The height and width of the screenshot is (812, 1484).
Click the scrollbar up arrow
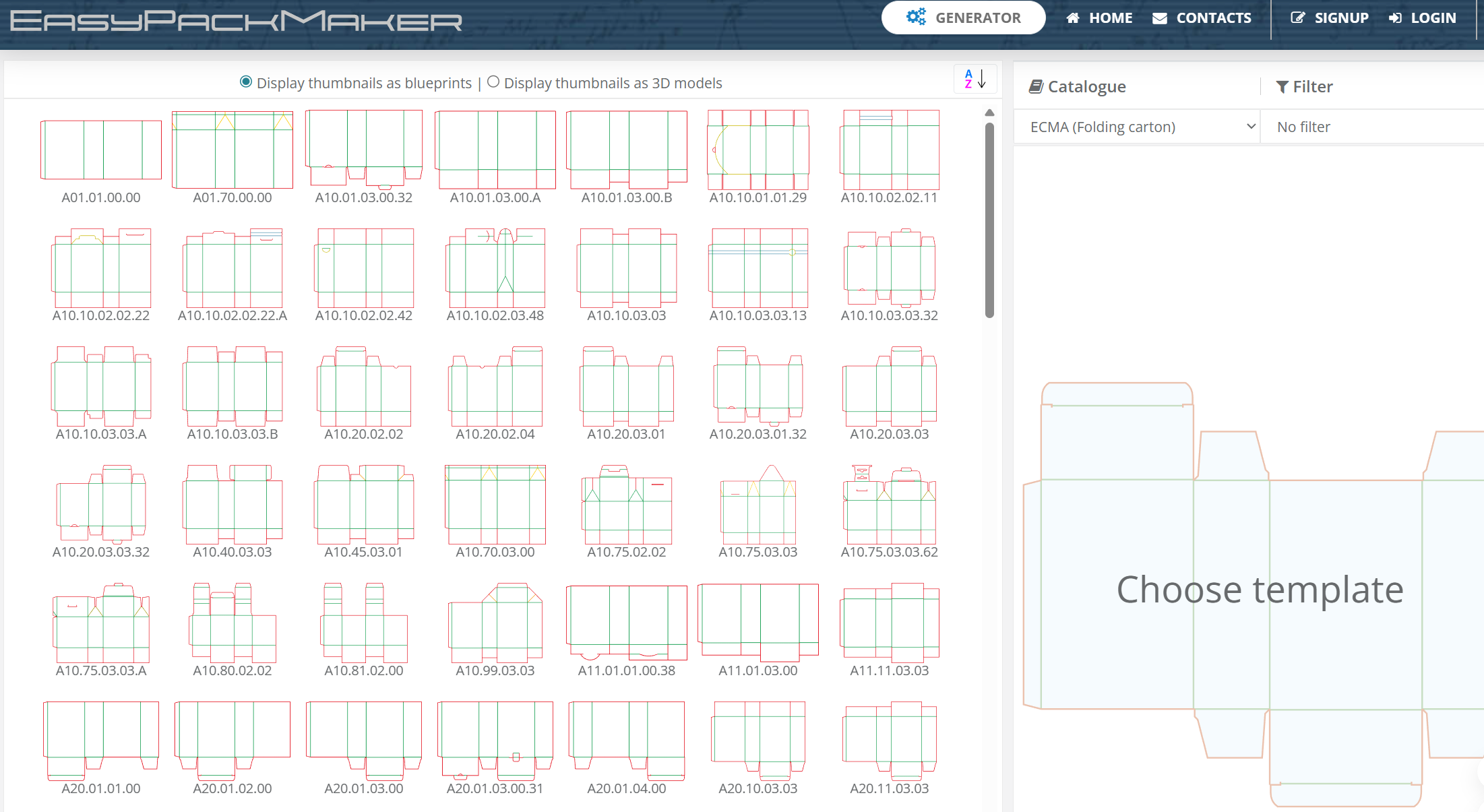[989, 113]
